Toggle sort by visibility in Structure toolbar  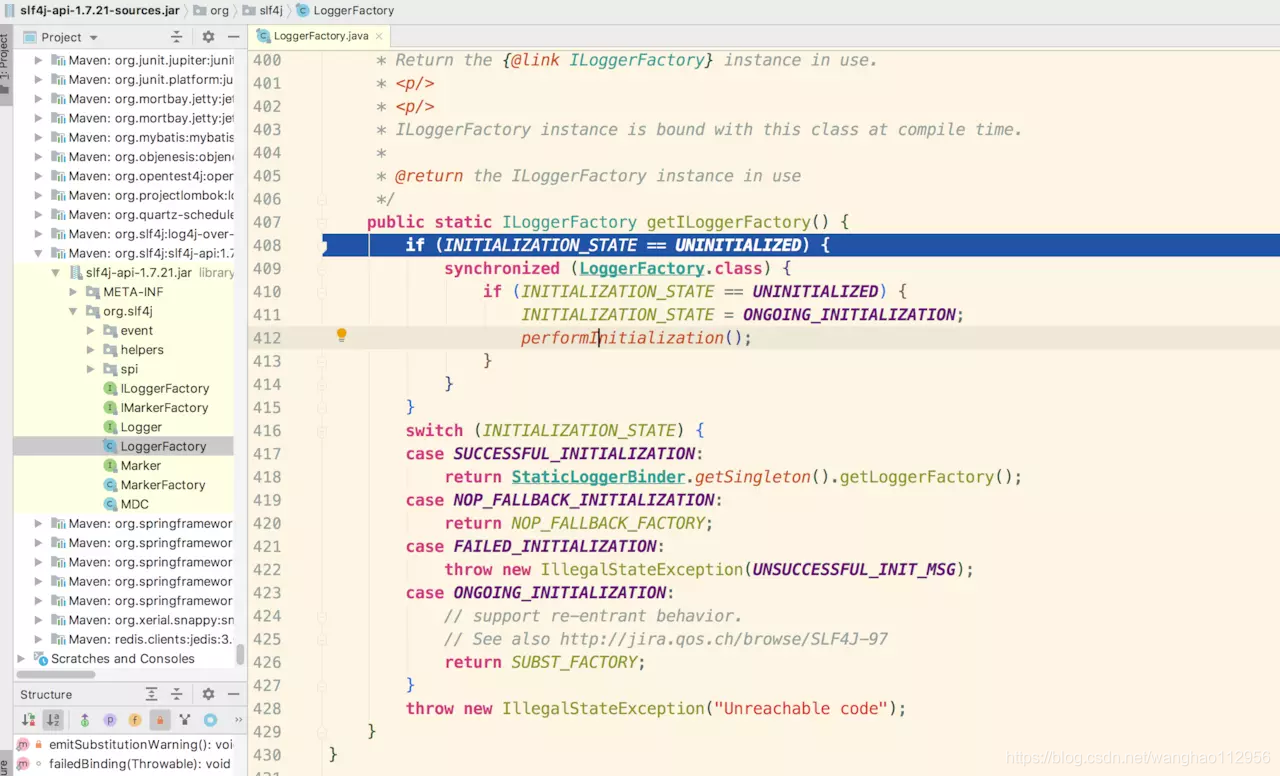[28, 720]
